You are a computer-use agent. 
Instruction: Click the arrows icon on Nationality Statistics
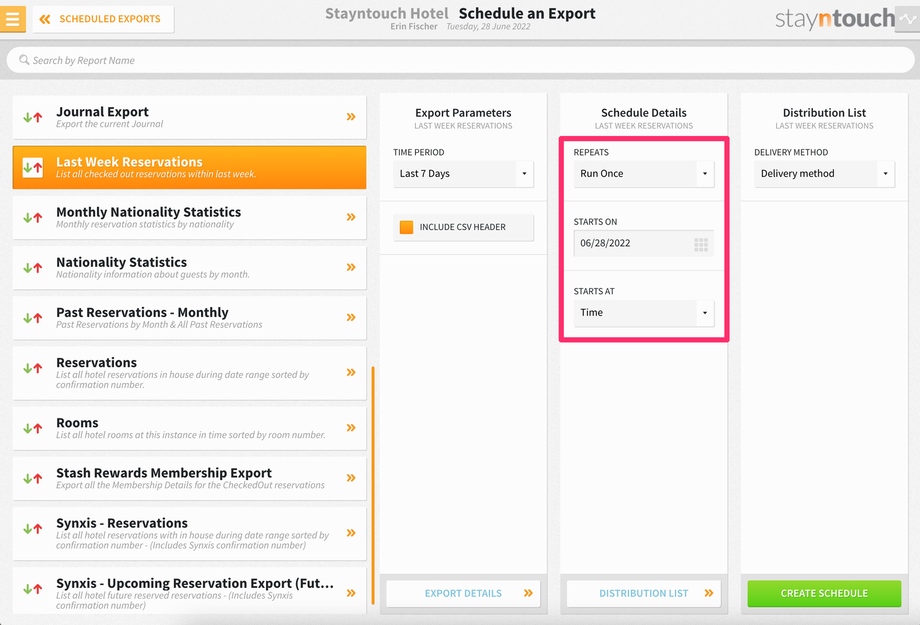(x=33, y=268)
